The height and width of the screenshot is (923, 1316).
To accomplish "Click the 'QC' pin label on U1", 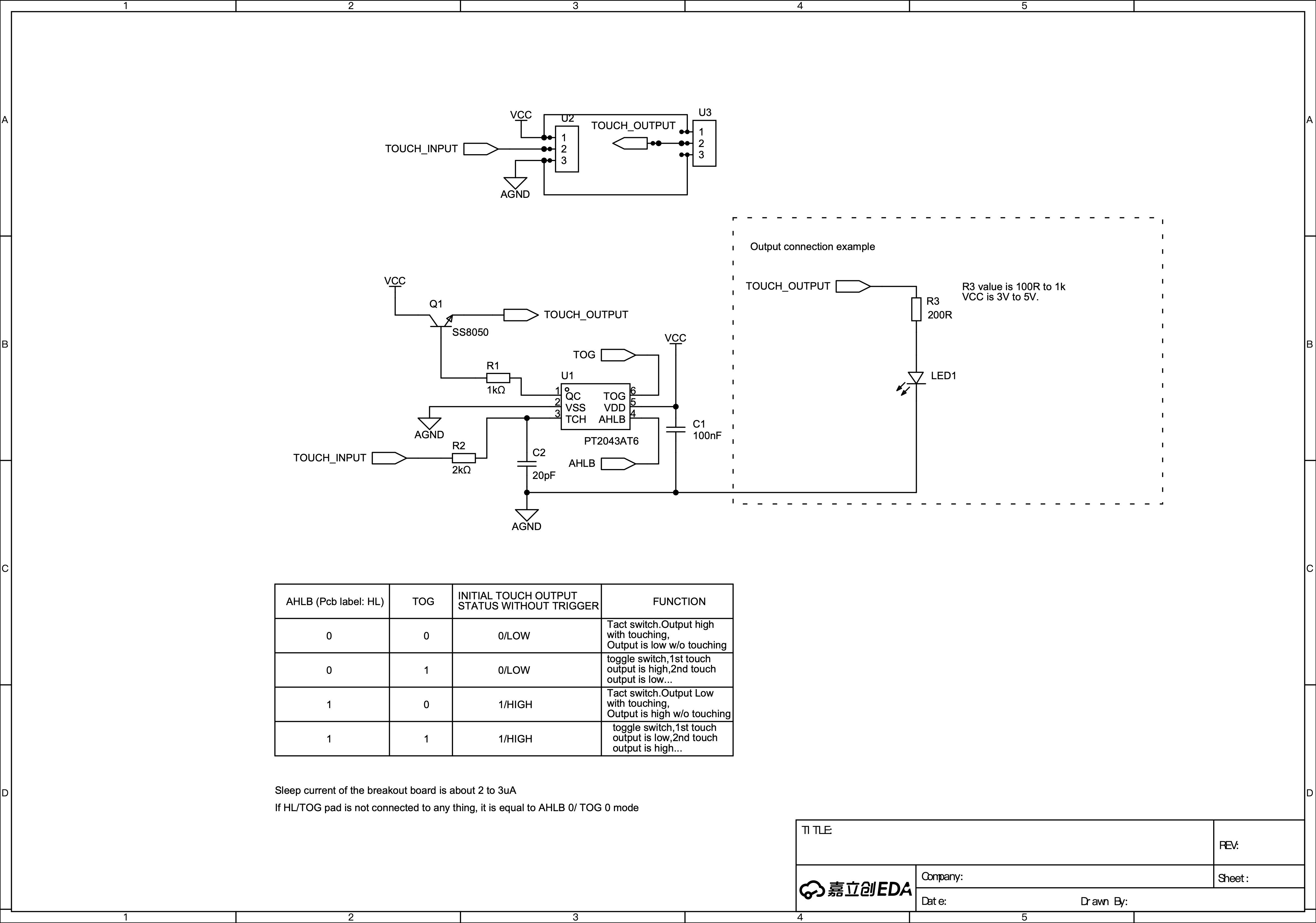I will (x=573, y=397).
